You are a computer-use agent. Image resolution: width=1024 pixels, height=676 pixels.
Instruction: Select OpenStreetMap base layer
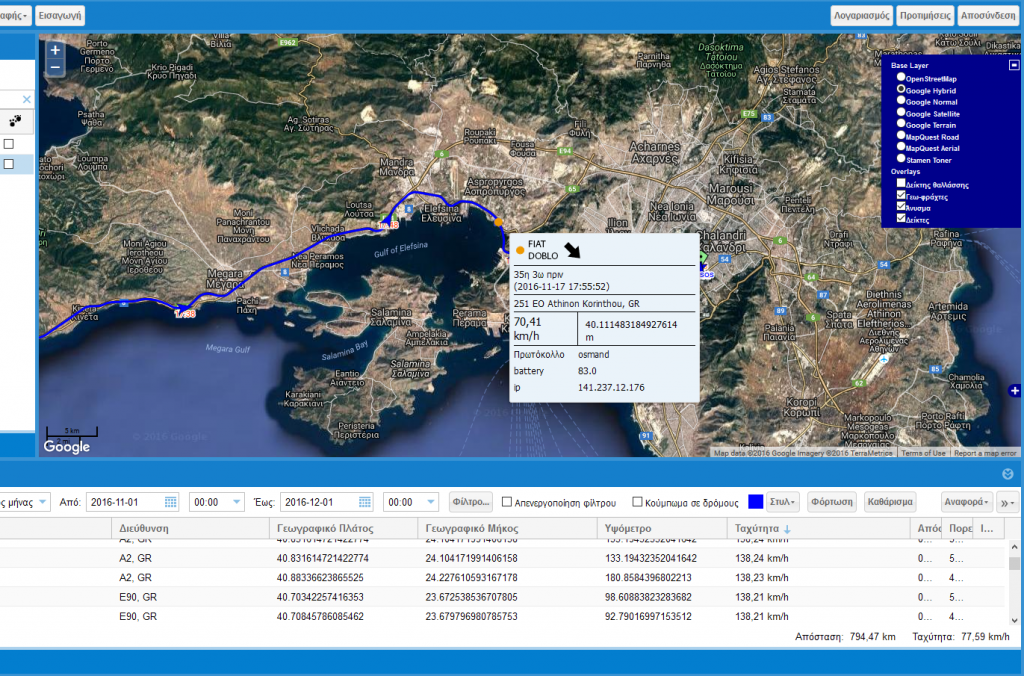(x=901, y=77)
